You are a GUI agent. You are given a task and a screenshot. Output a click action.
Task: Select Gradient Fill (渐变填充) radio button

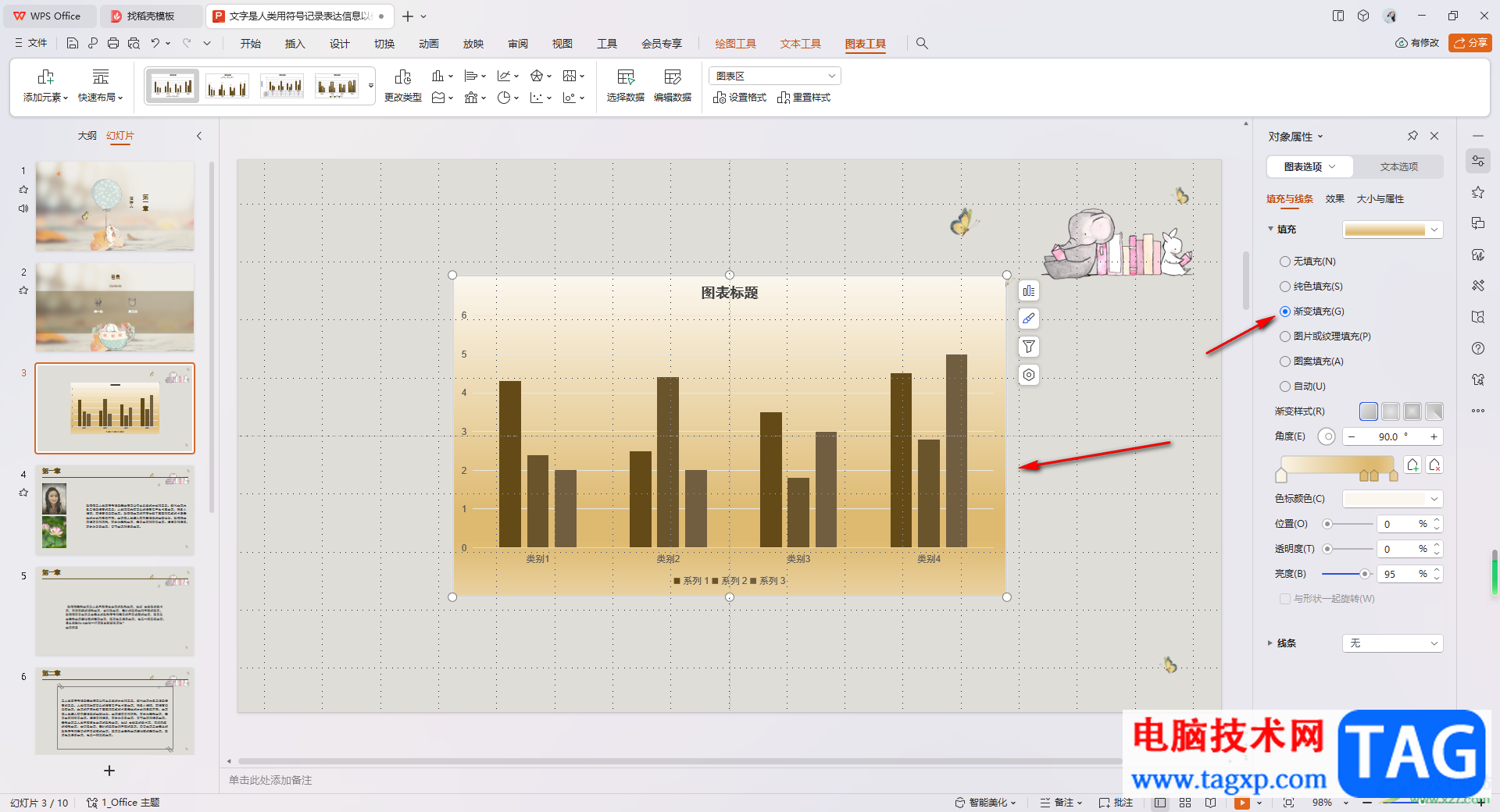(x=1285, y=312)
